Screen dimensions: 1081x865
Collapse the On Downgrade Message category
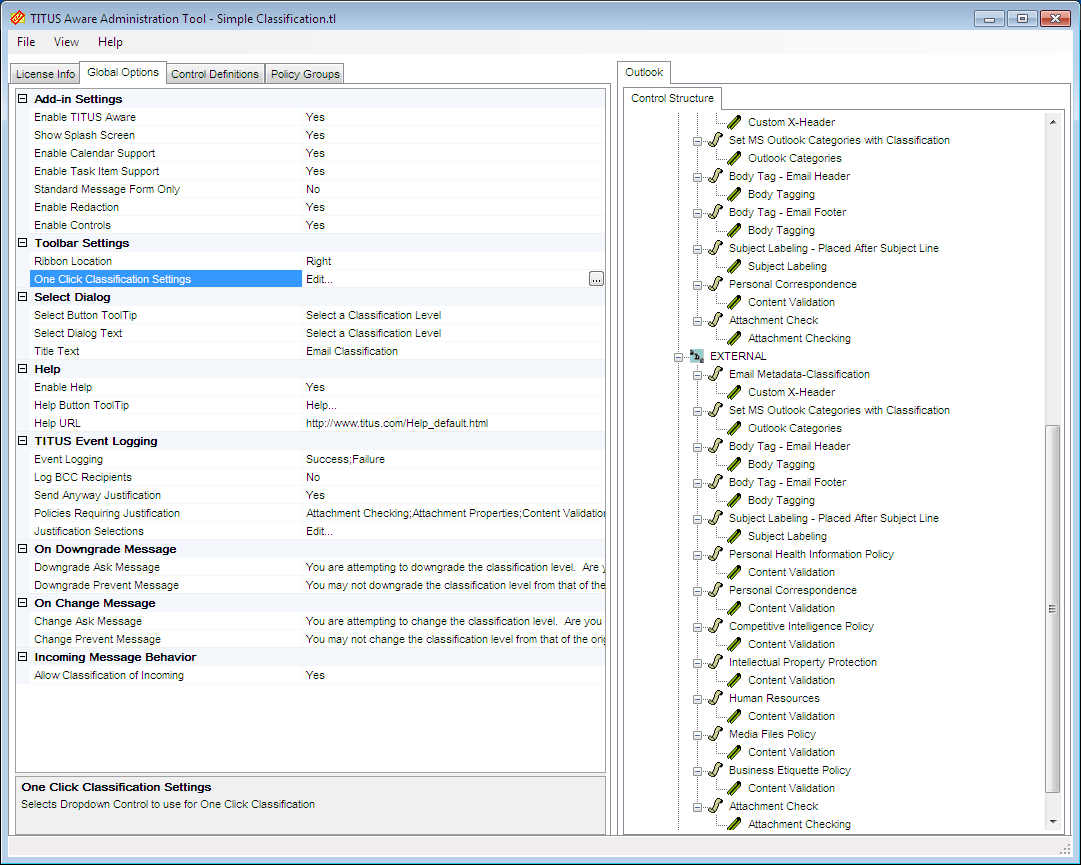coord(23,549)
